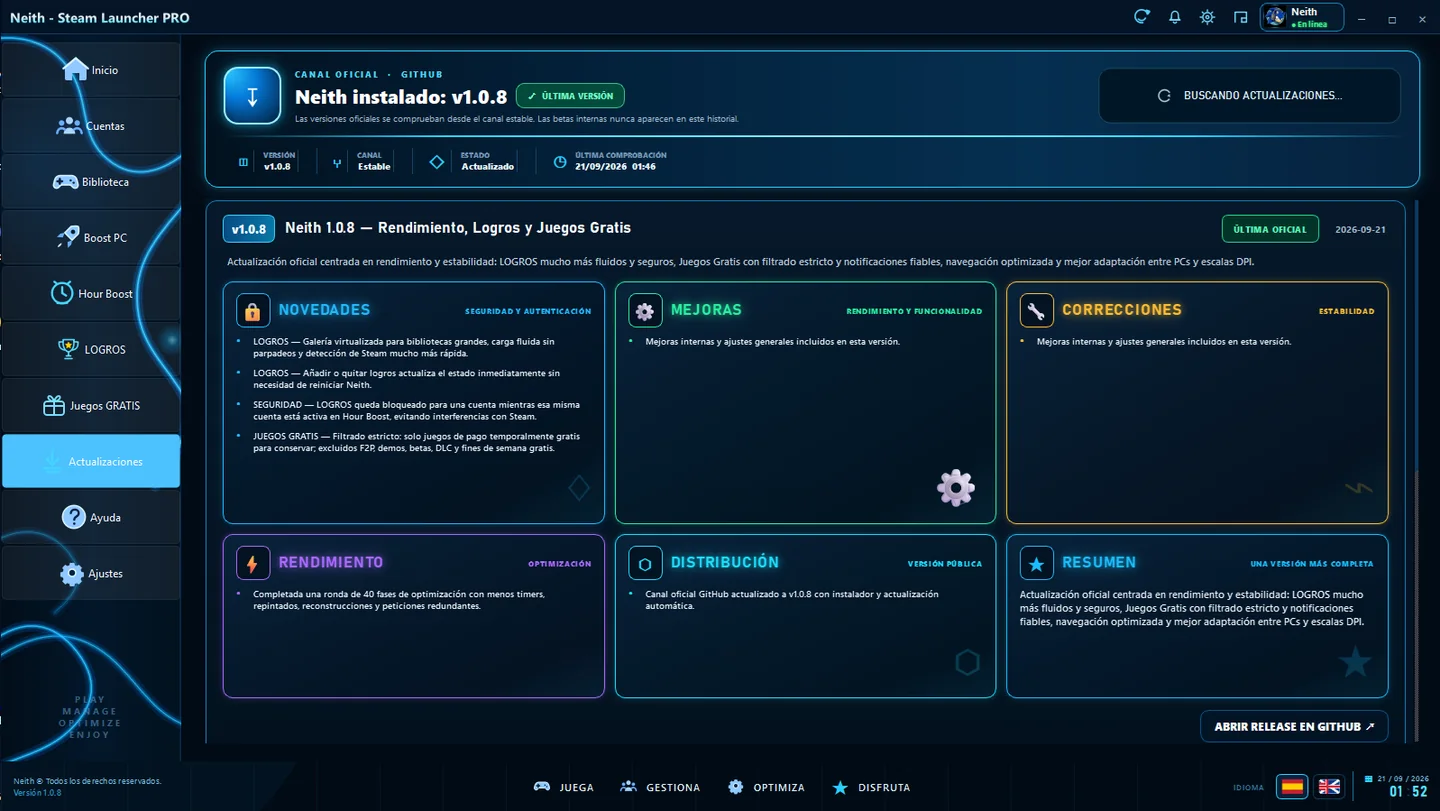Open the LOGROS achievements page
This screenshot has width=1440, height=811.
(91, 350)
